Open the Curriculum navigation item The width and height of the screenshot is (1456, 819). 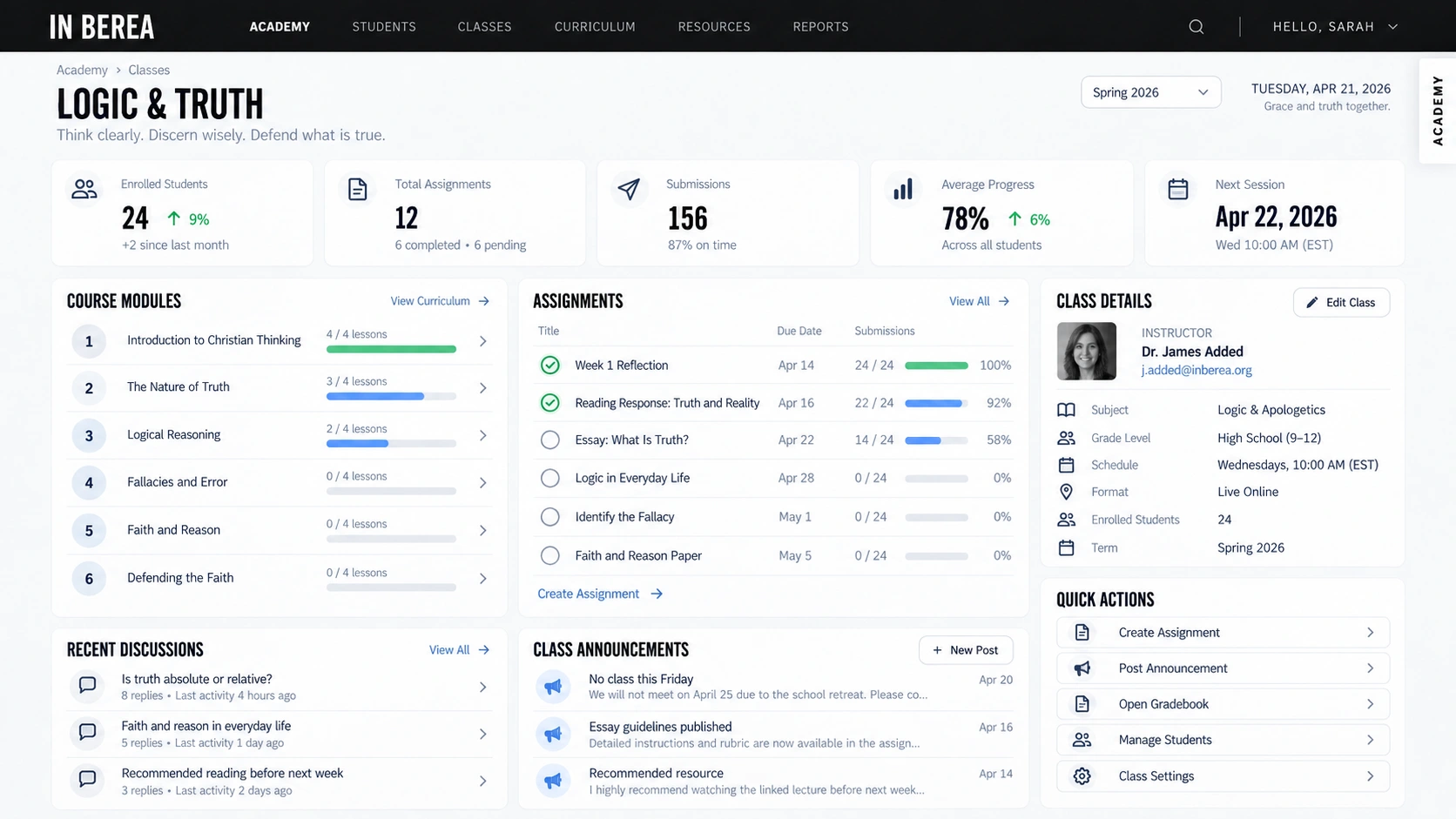click(595, 27)
